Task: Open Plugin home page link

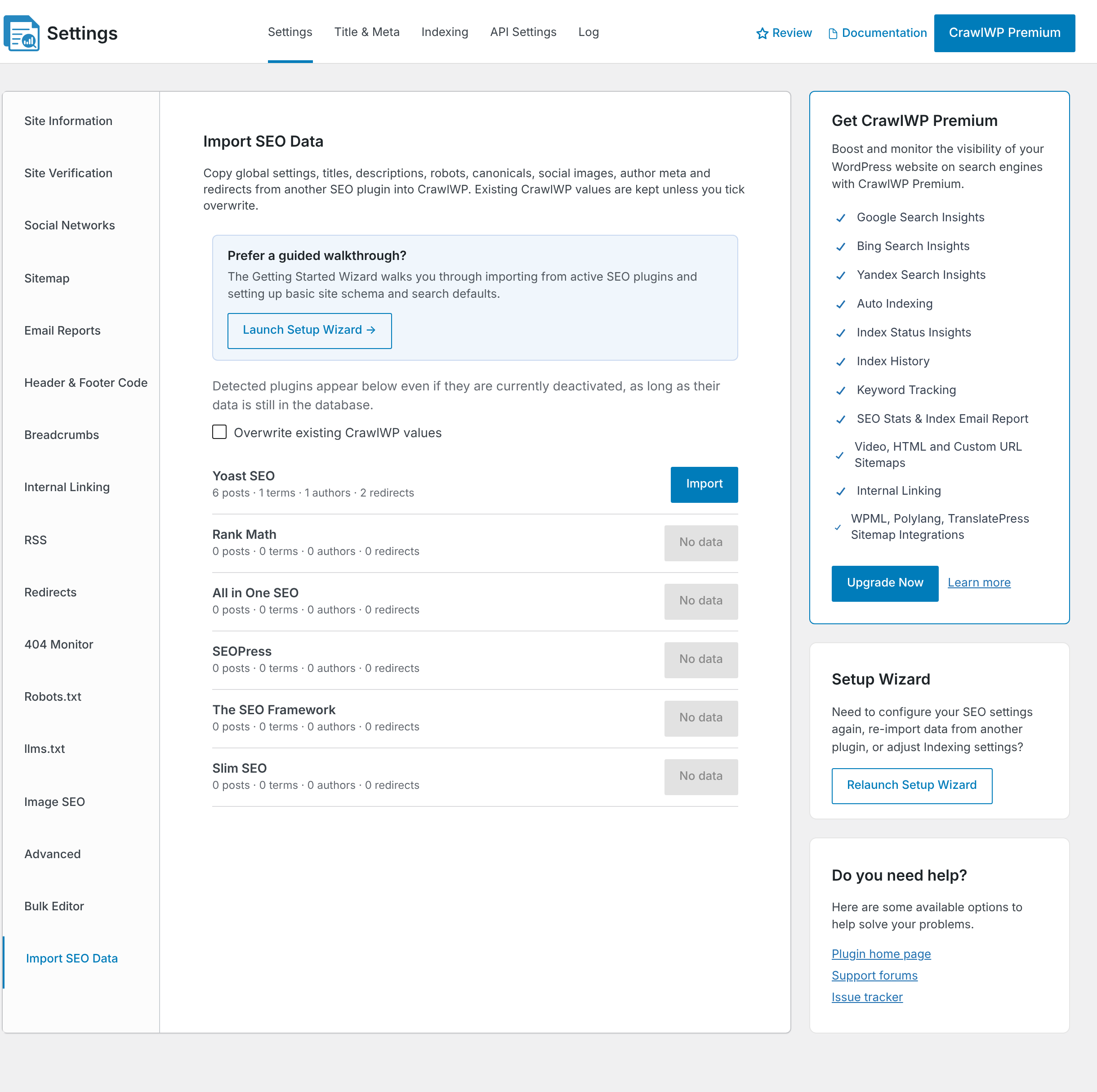Action: (881, 954)
